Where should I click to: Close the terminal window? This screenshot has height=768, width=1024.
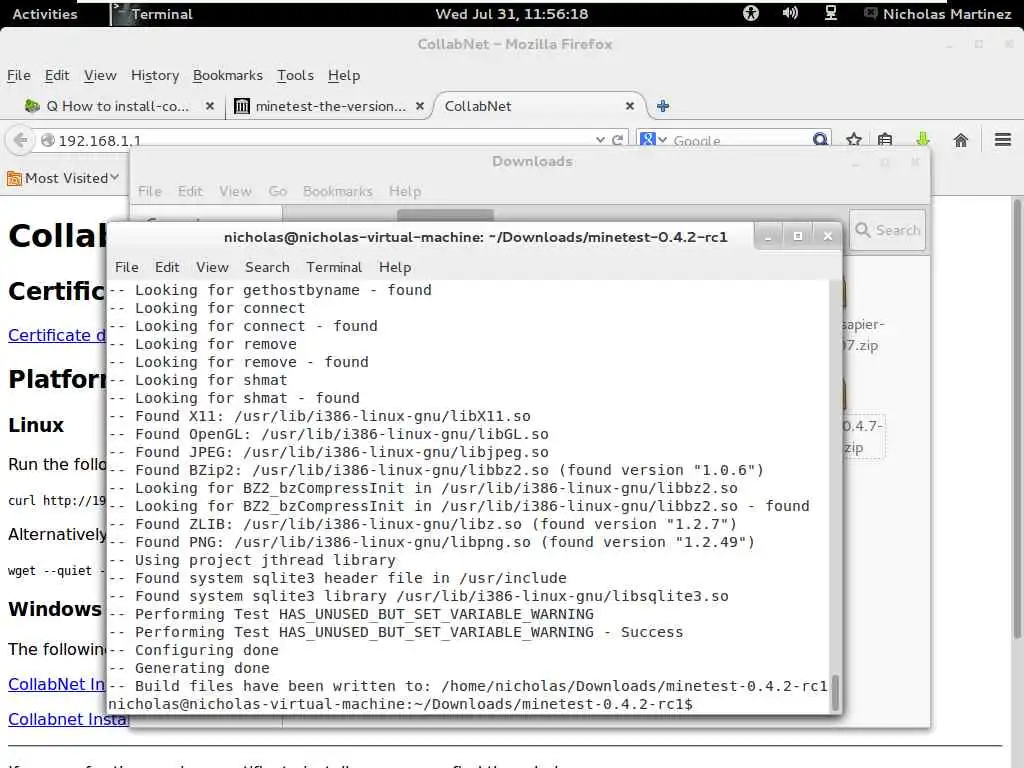tap(827, 236)
